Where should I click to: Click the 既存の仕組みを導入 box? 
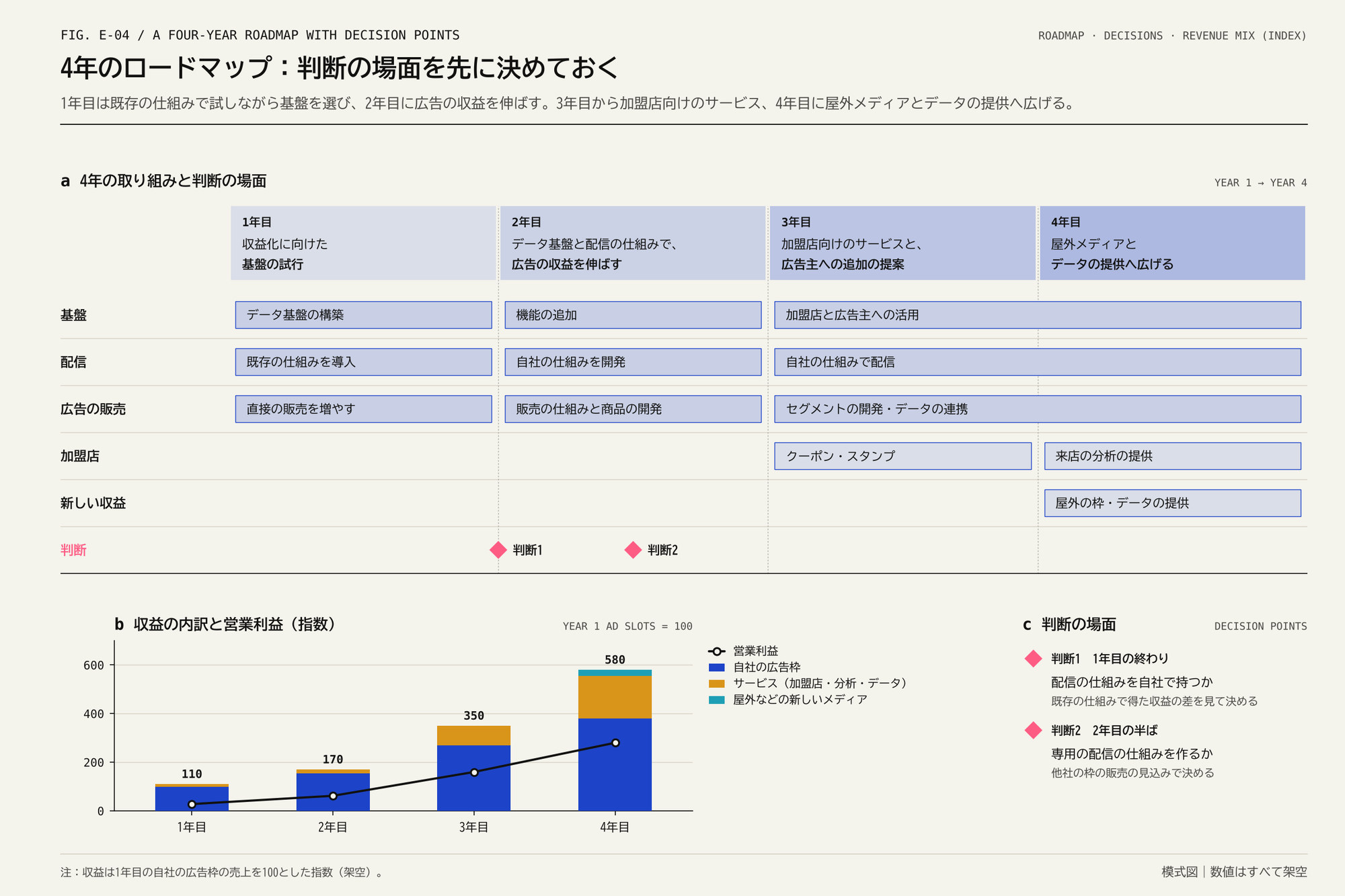point(363,362)
